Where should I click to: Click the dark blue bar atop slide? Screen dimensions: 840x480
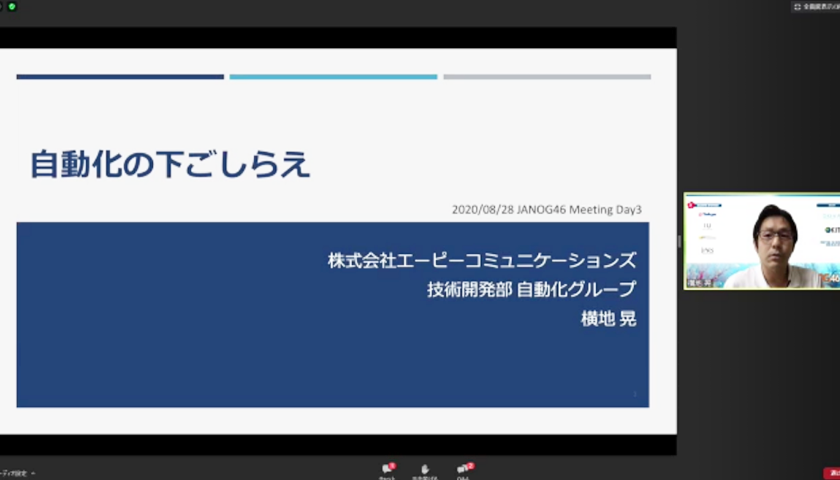point(120,76)
